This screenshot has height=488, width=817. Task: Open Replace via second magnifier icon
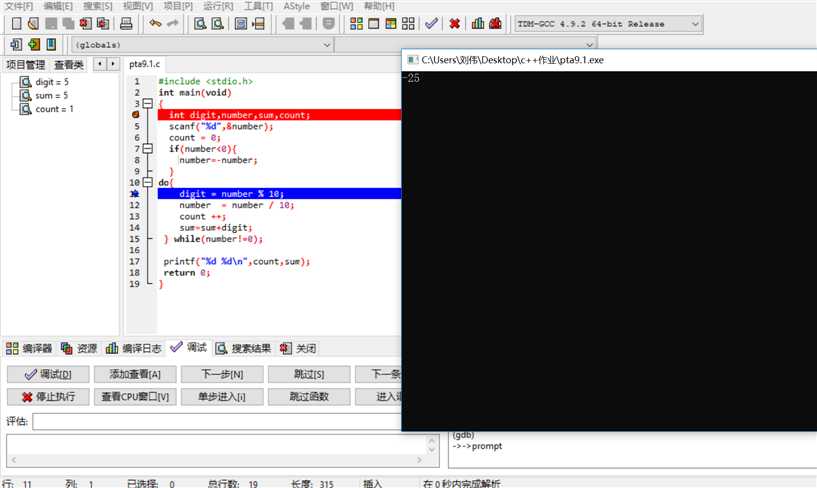coord(217,23)
